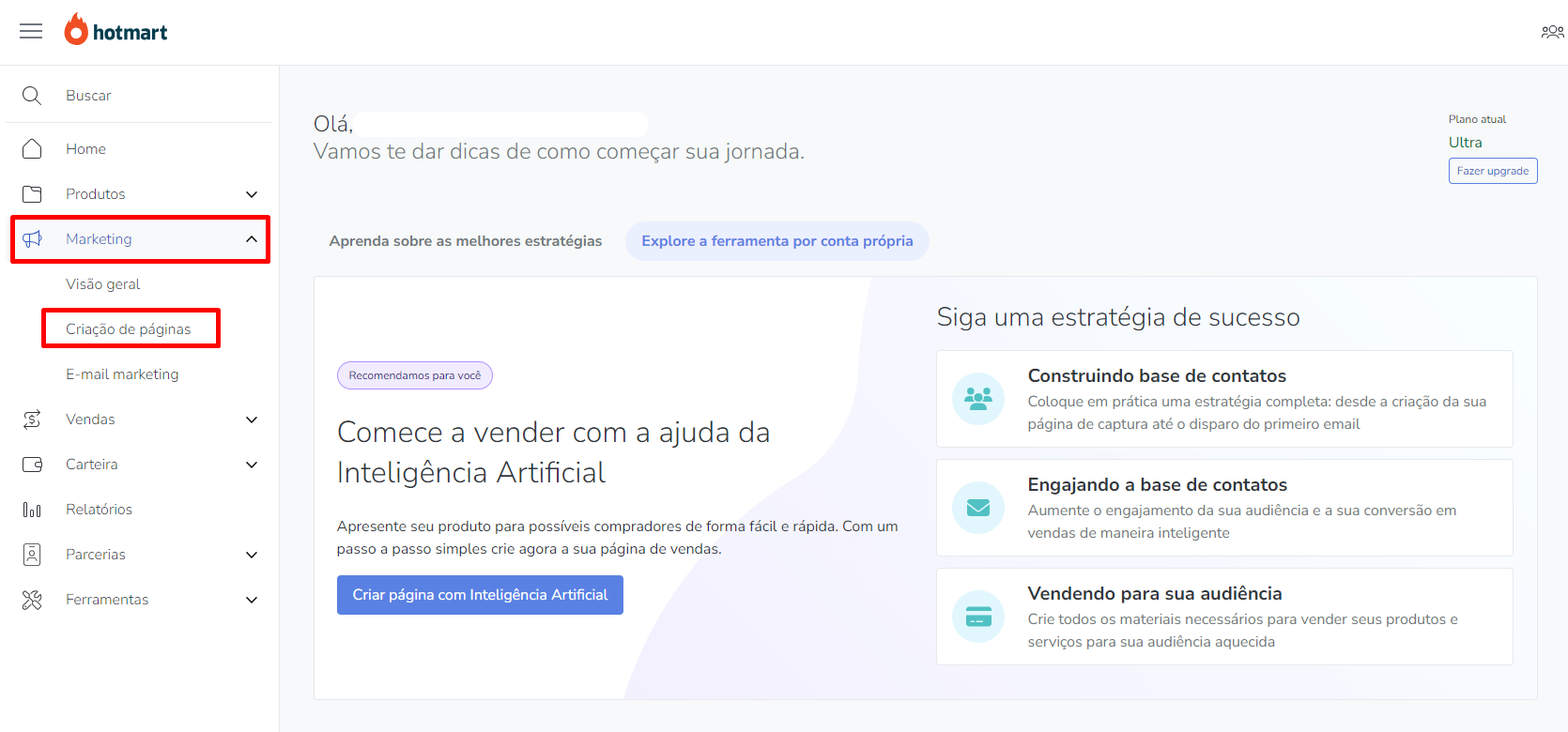Click the Fazer upgrade button
This screenshot has width=1568, height=732.
(1493, 171)
